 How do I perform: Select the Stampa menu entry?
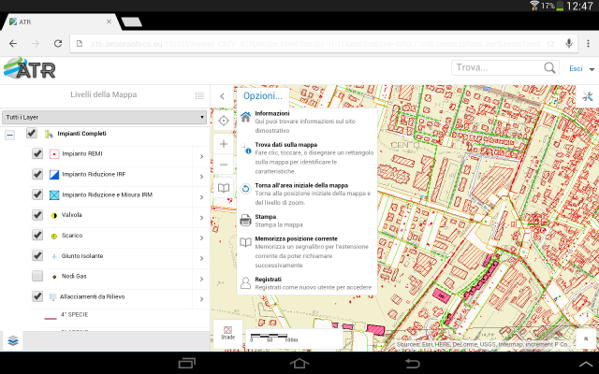coord(307,220)
